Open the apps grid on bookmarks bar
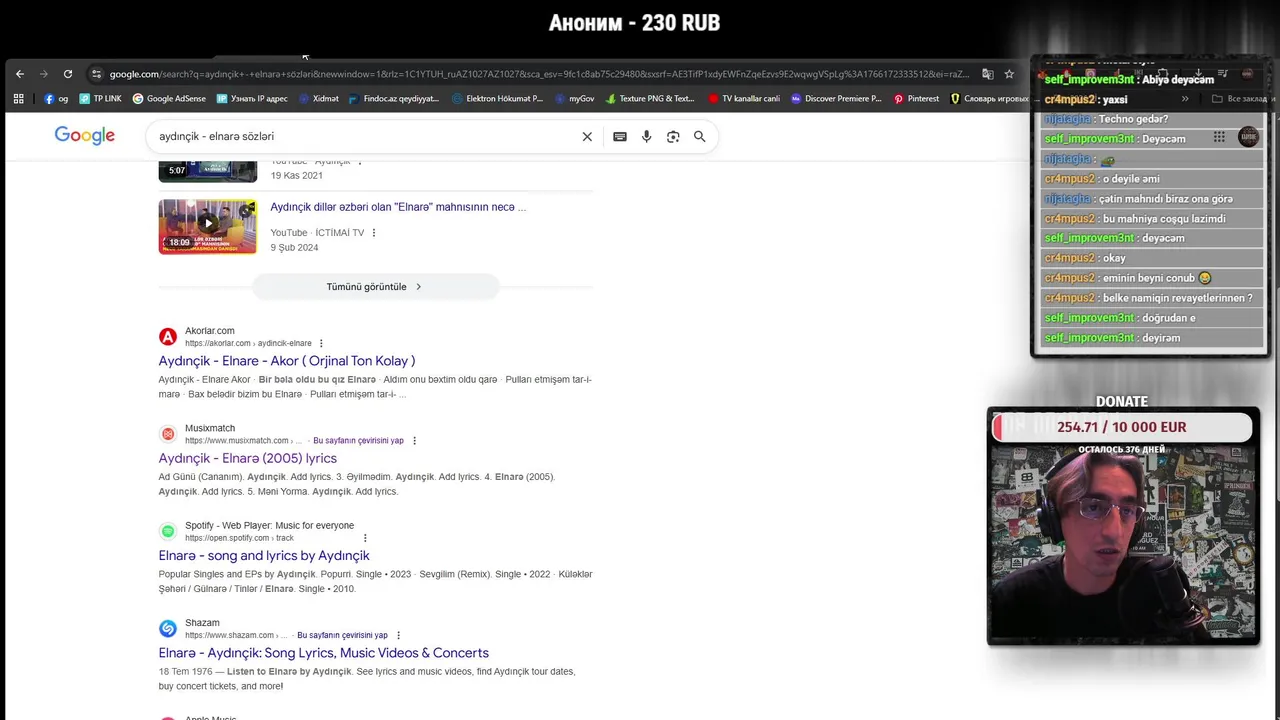Image resolution: width=1280 pixels, height=720 pixels. (18, 99)
